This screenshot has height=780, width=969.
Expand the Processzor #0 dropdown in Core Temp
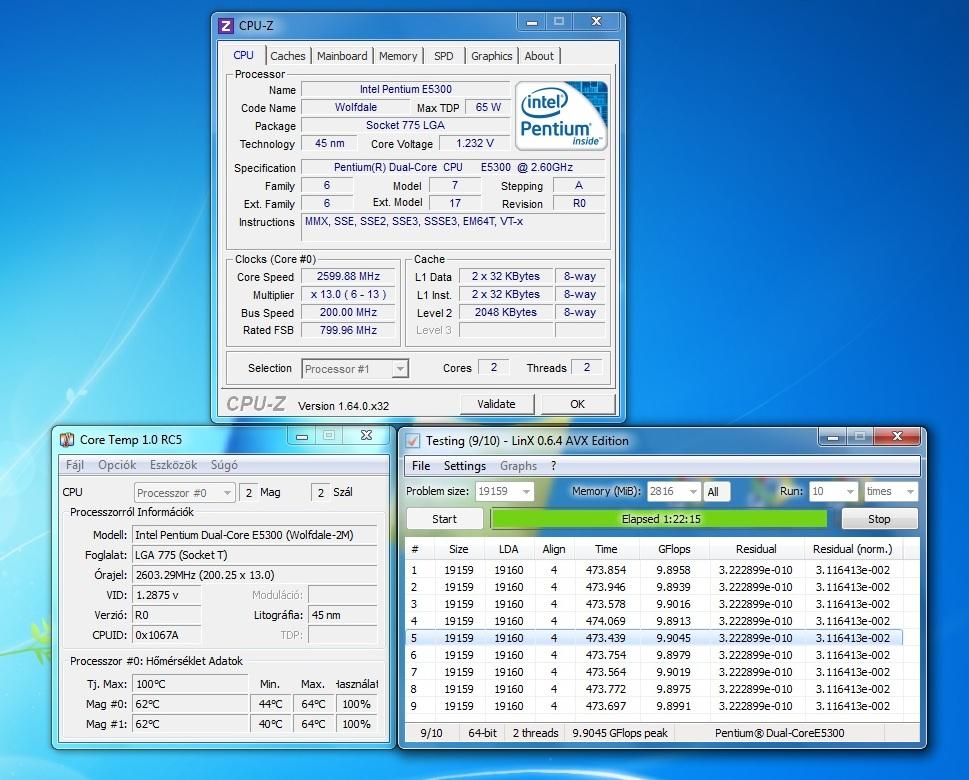coord(227,493)
